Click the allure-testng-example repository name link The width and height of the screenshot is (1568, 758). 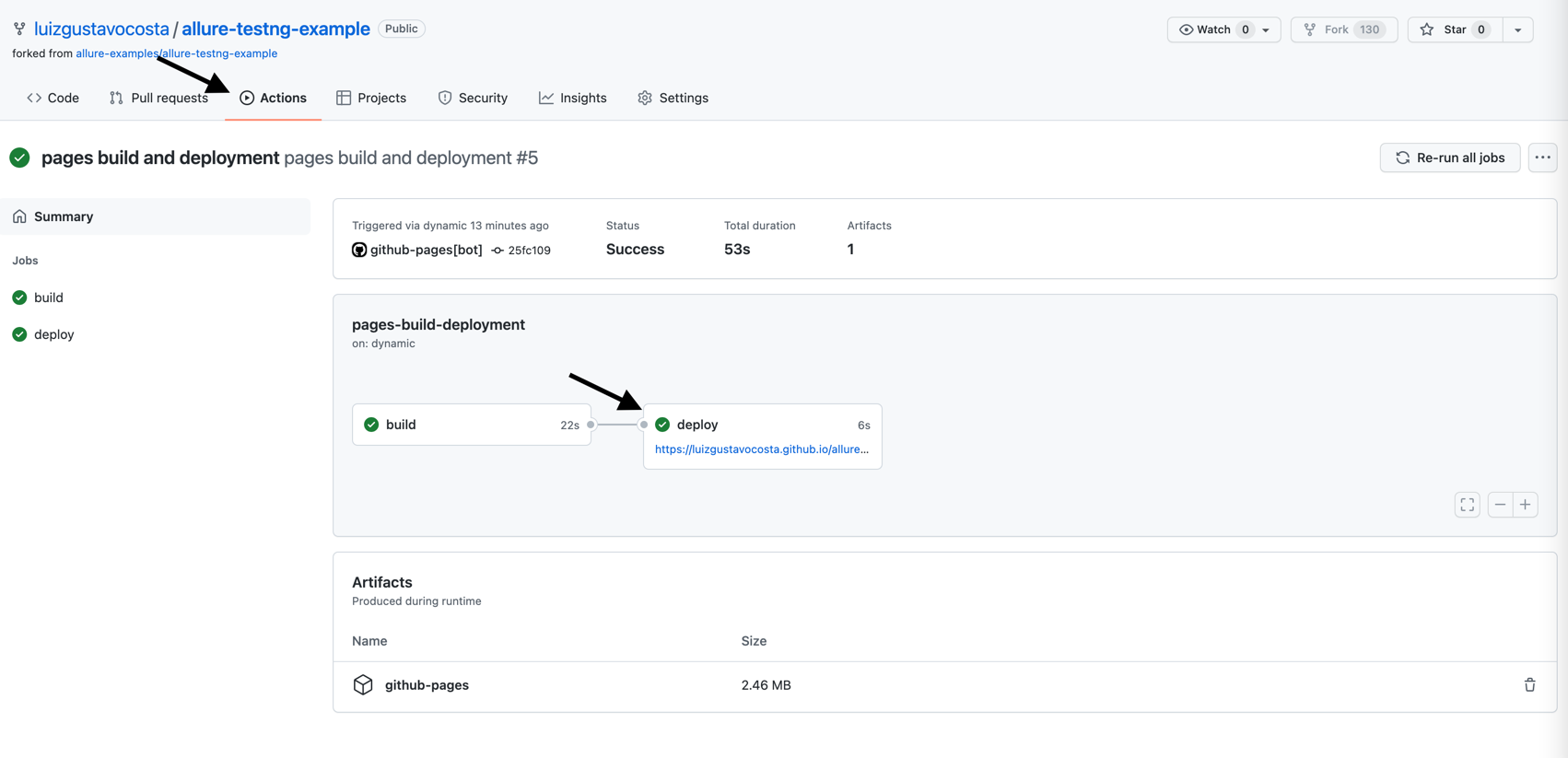point(275,29)
